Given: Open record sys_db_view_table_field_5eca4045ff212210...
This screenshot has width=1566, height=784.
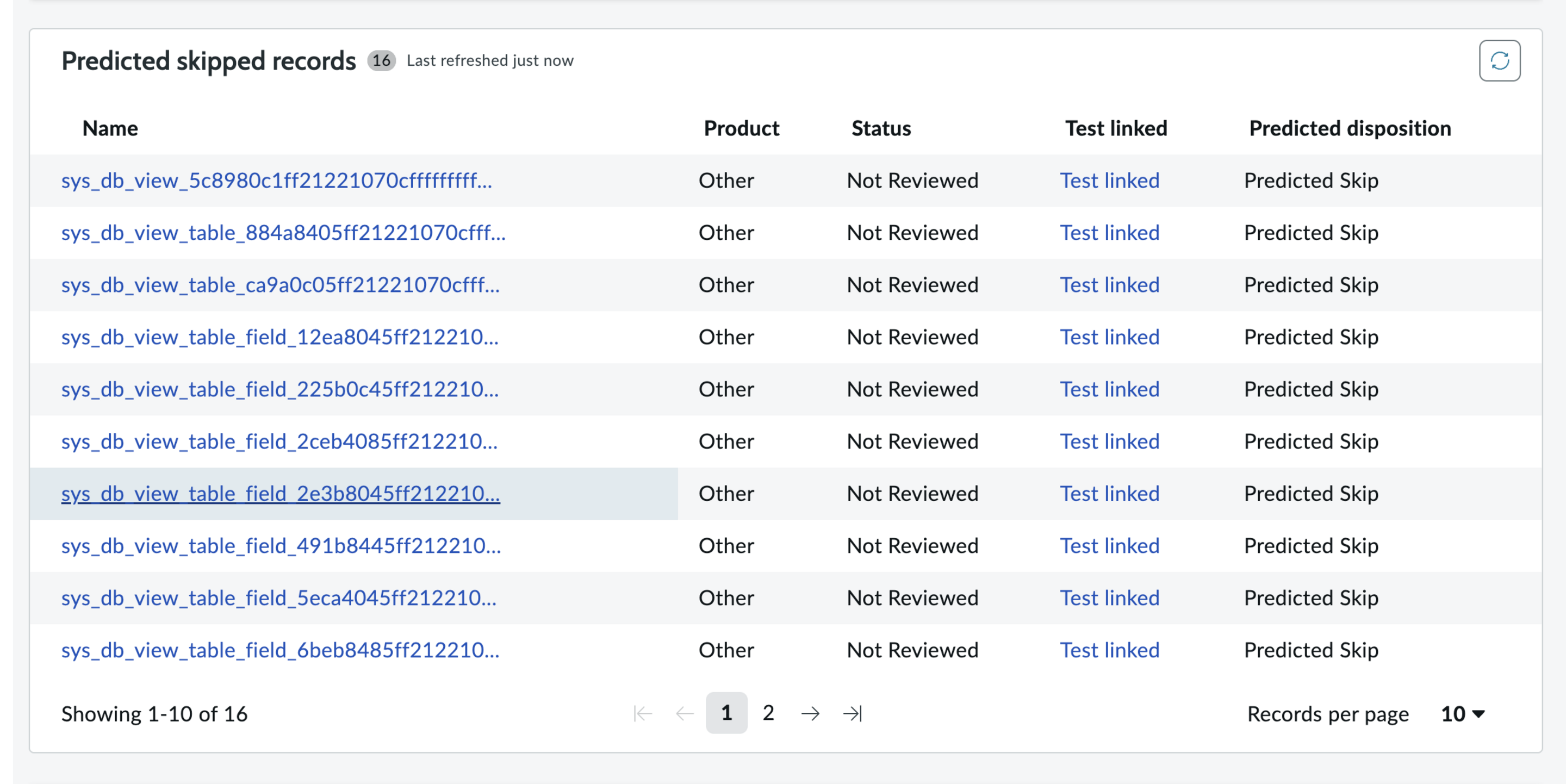Looking at the screenshot, I should [x=279, y=598].
